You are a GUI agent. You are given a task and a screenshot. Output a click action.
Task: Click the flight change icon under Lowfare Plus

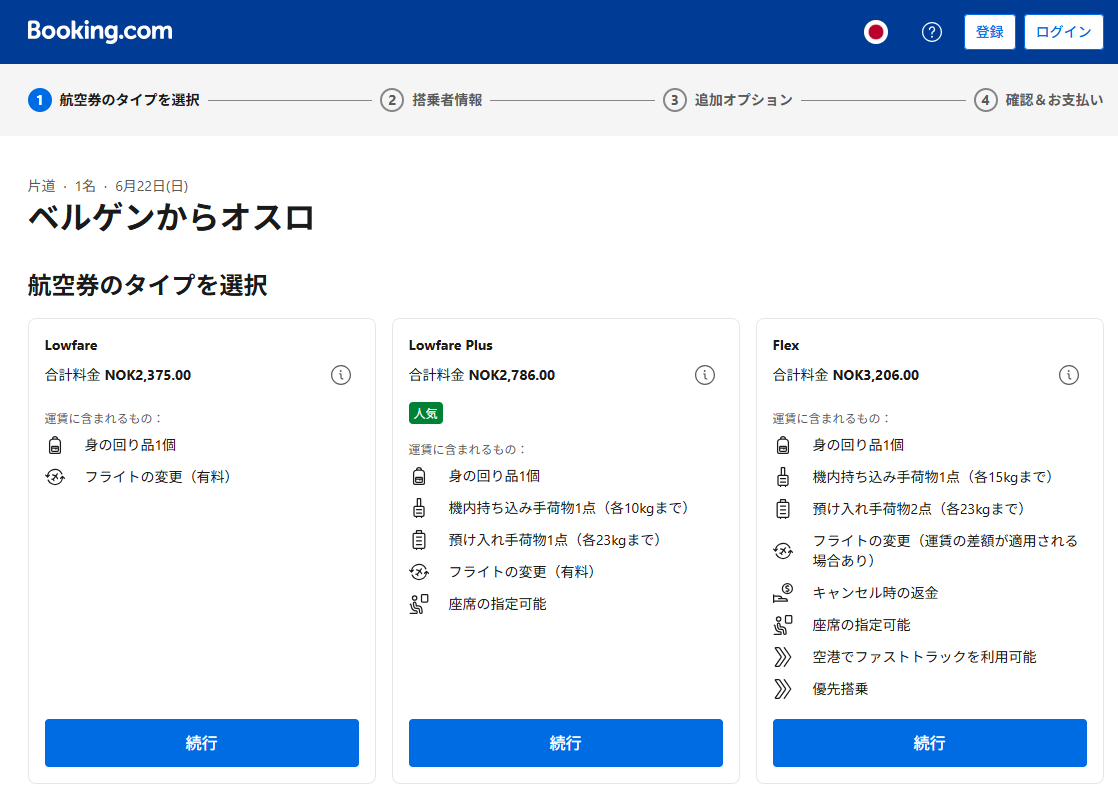pos(422,571)
